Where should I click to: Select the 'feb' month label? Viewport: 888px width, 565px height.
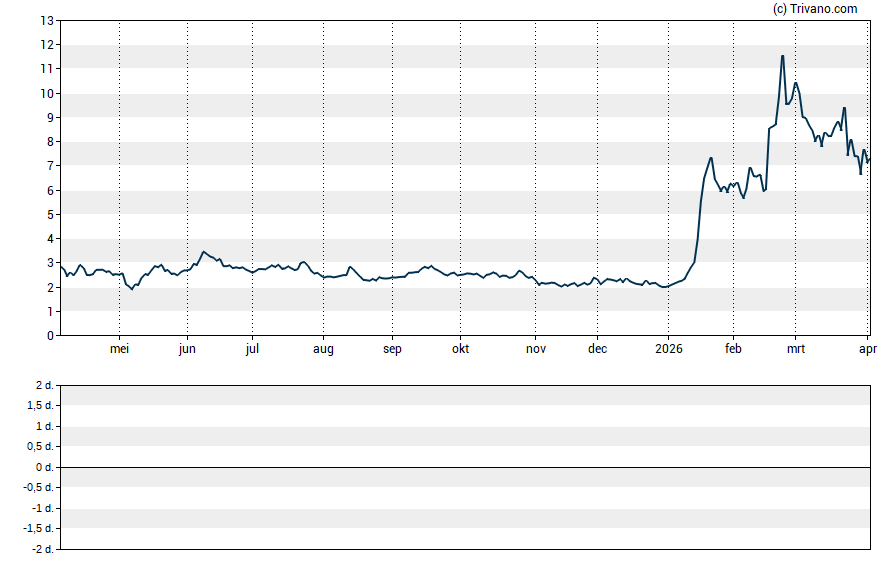(732, 349)
